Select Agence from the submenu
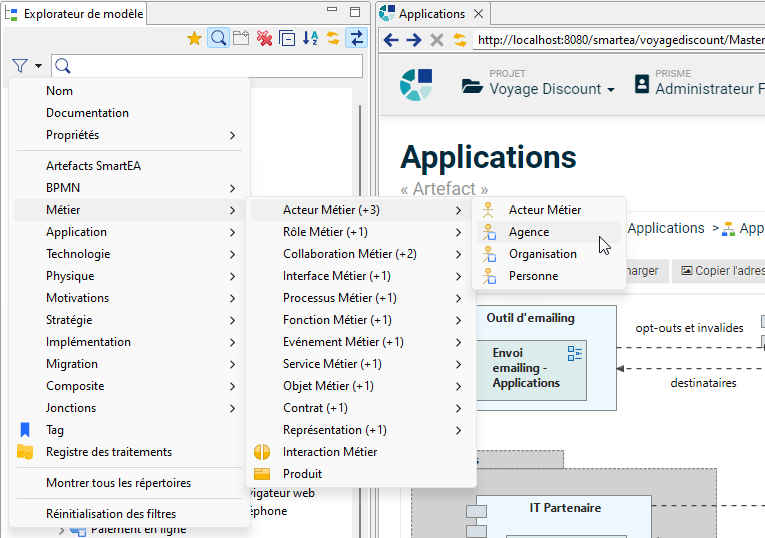The image size is (765, 538). [x=529, y=232]
